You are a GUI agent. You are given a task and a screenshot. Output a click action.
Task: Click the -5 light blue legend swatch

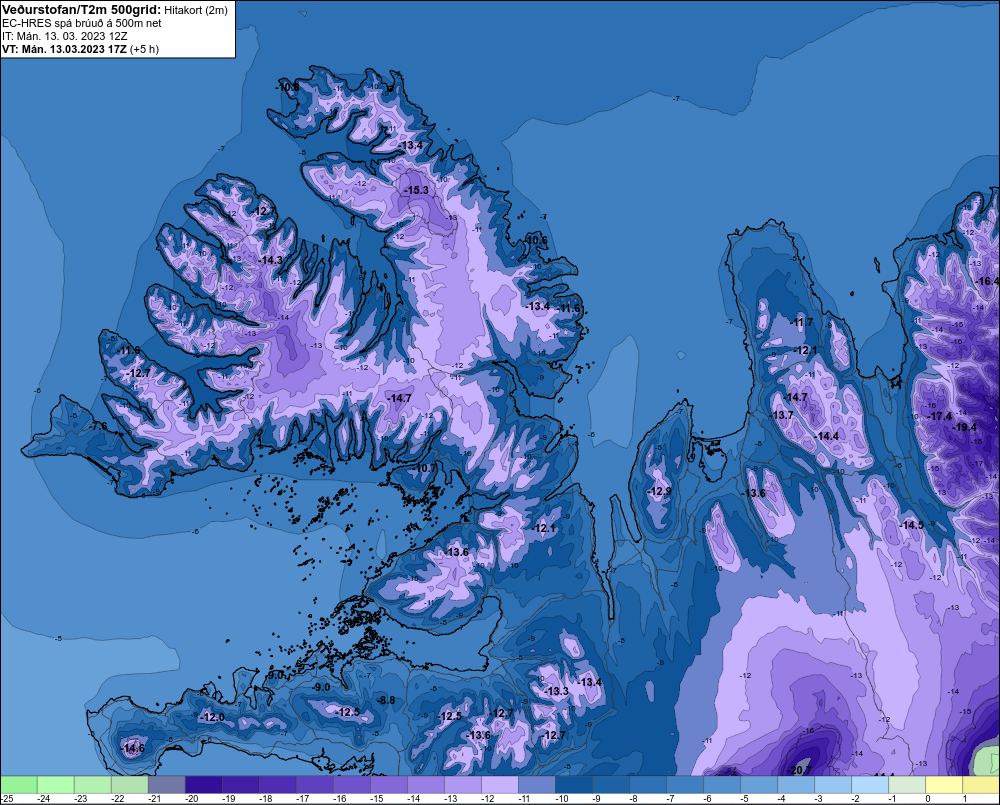tap(758, 784)
